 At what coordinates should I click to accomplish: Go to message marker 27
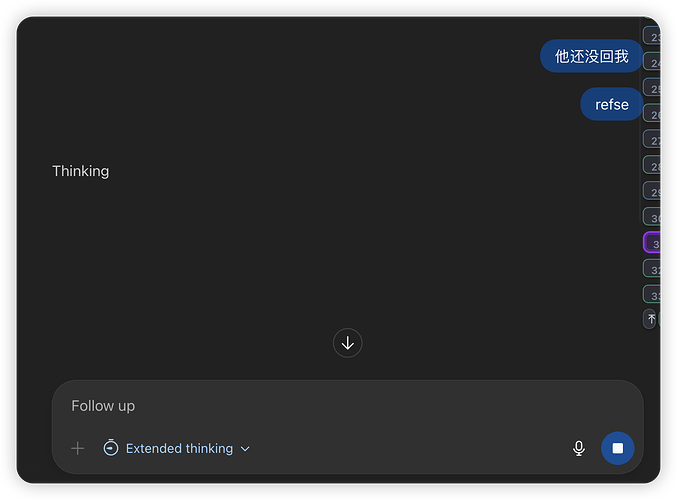pyautogui.click(x=652, y=139)
